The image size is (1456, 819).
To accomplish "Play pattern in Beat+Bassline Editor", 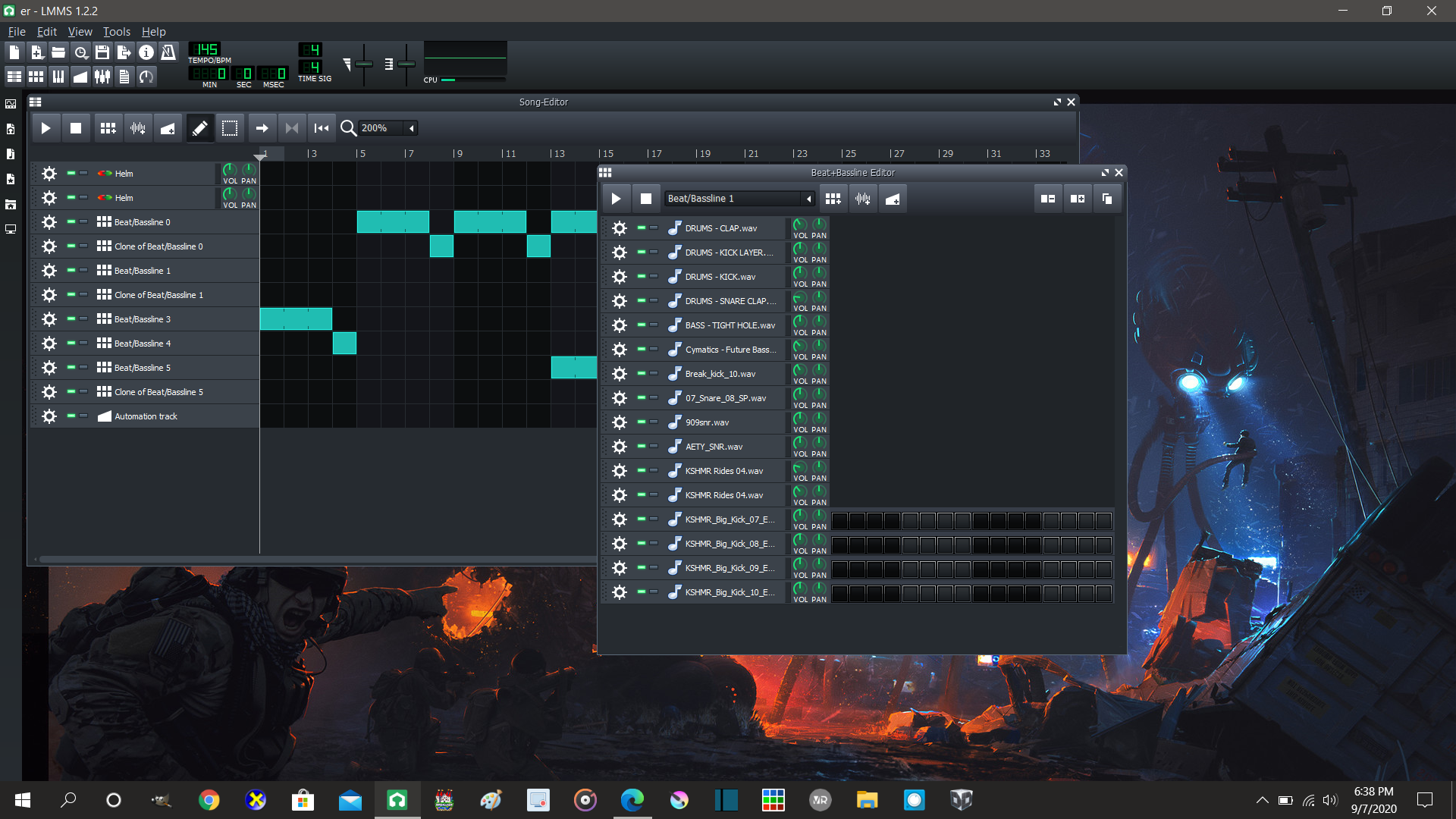I will tap(617, 199).
